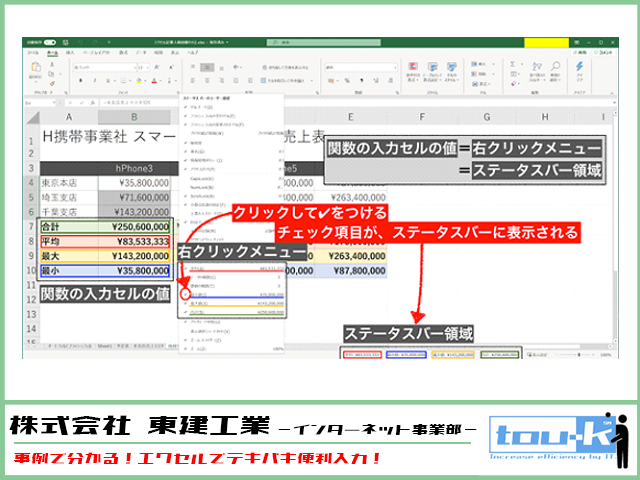
Task: Click the wrap text button
Action: click(x=285, y=67)
